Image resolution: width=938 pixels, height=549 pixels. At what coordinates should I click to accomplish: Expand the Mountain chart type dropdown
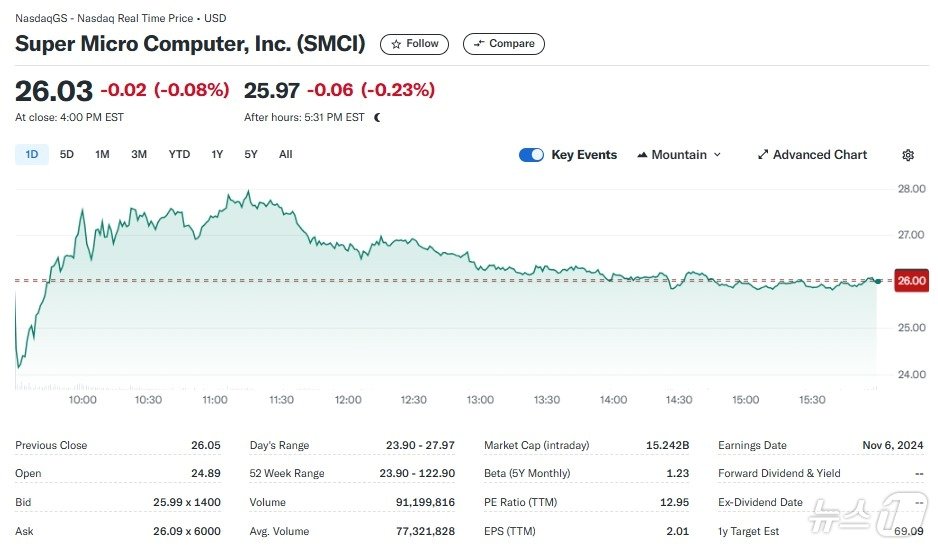click(716, 155)
